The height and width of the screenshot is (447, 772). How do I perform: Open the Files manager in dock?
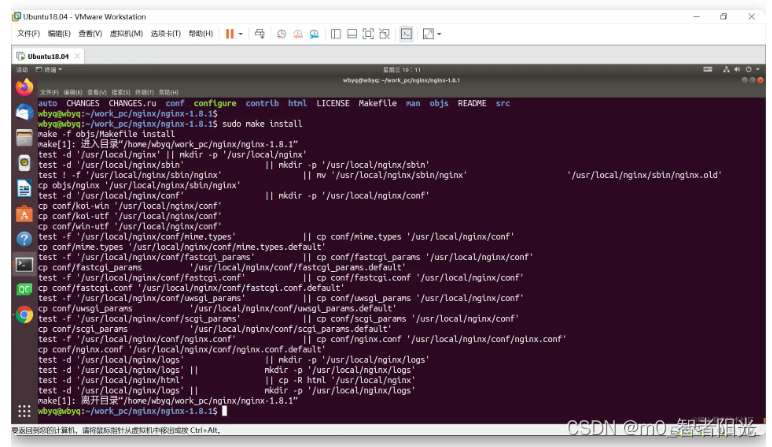tap(24, 138)
